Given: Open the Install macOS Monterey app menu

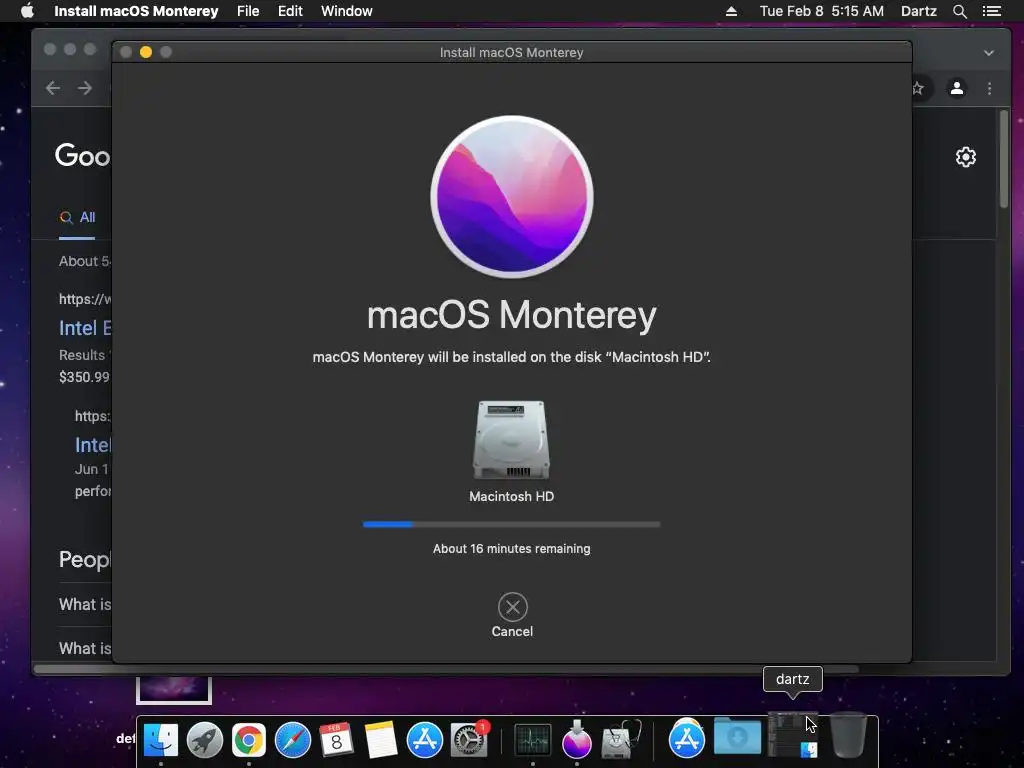Looking at the screenshot, I should tap(136, 11).
